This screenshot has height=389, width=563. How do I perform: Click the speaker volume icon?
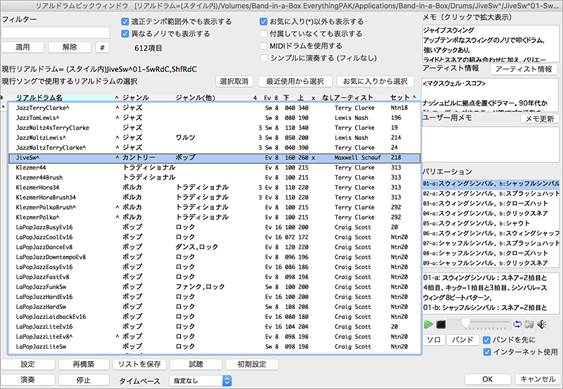click(541, 324)
